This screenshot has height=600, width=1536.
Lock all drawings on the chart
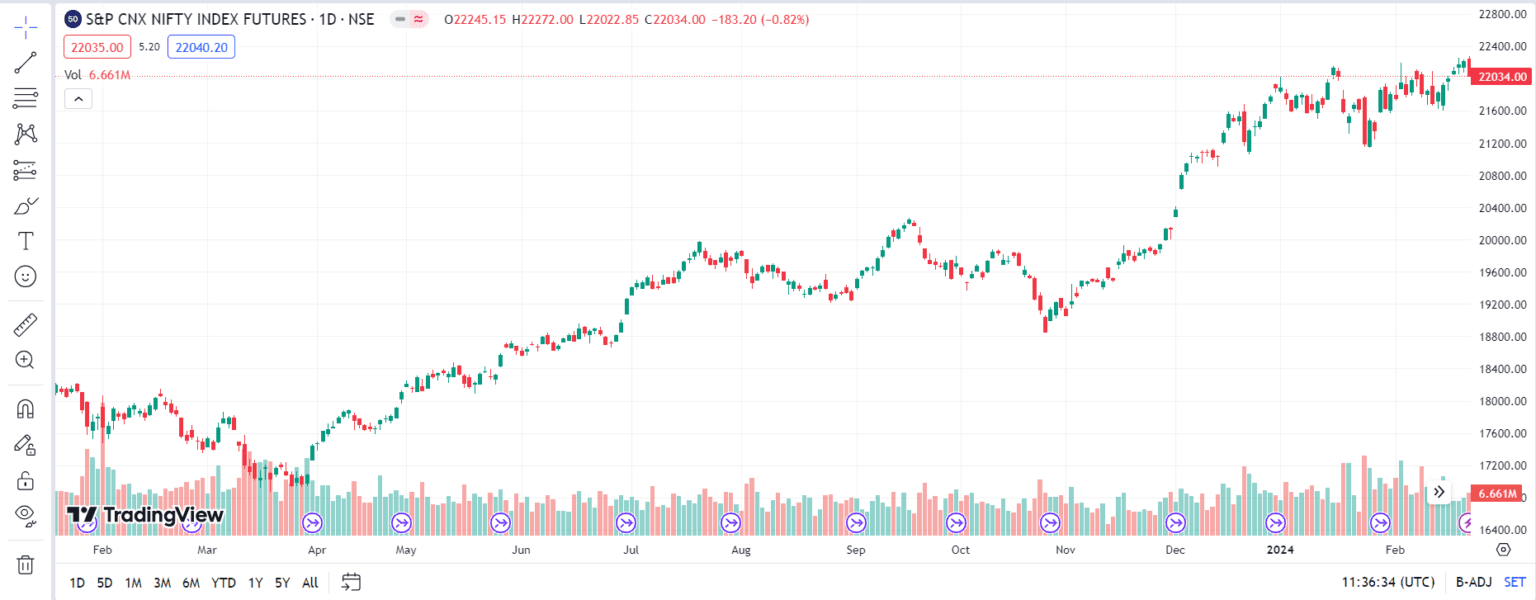[x=27, y=480]
